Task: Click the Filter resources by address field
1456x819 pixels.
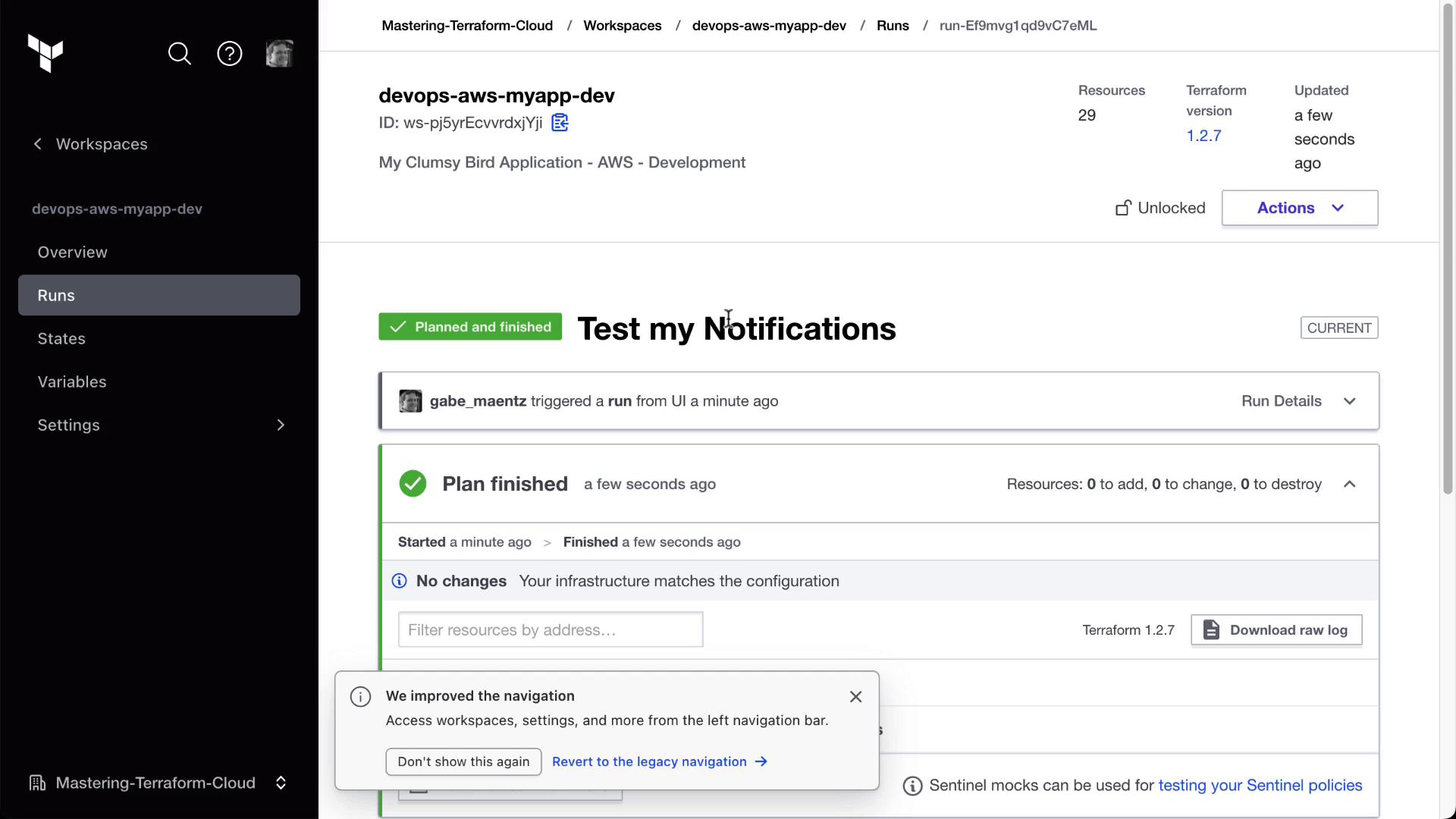Action: [x=551, y=630]
